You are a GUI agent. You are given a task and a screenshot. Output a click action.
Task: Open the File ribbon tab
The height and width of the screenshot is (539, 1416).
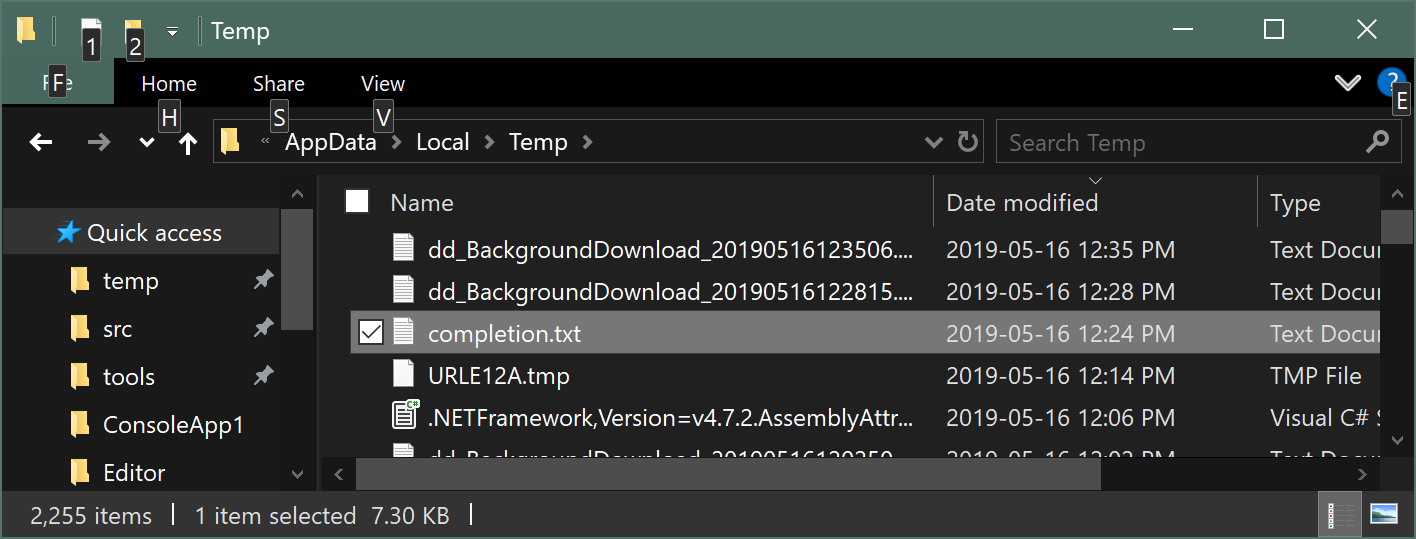[58, 83]
